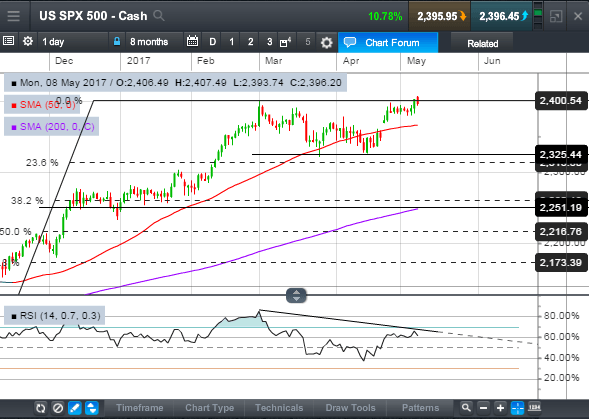This screenshot has width=589, height=419.
Task: Click the May label on time axis
Action: coord(416,61)
